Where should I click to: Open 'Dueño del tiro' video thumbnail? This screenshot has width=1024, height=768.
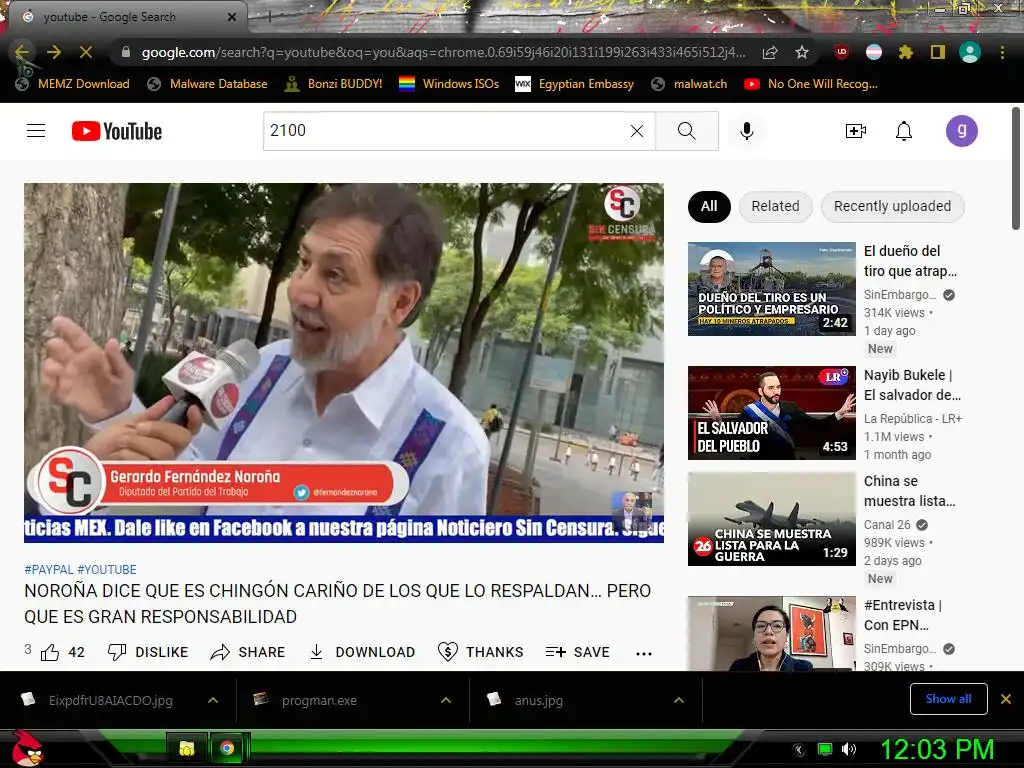coord(771,289)
